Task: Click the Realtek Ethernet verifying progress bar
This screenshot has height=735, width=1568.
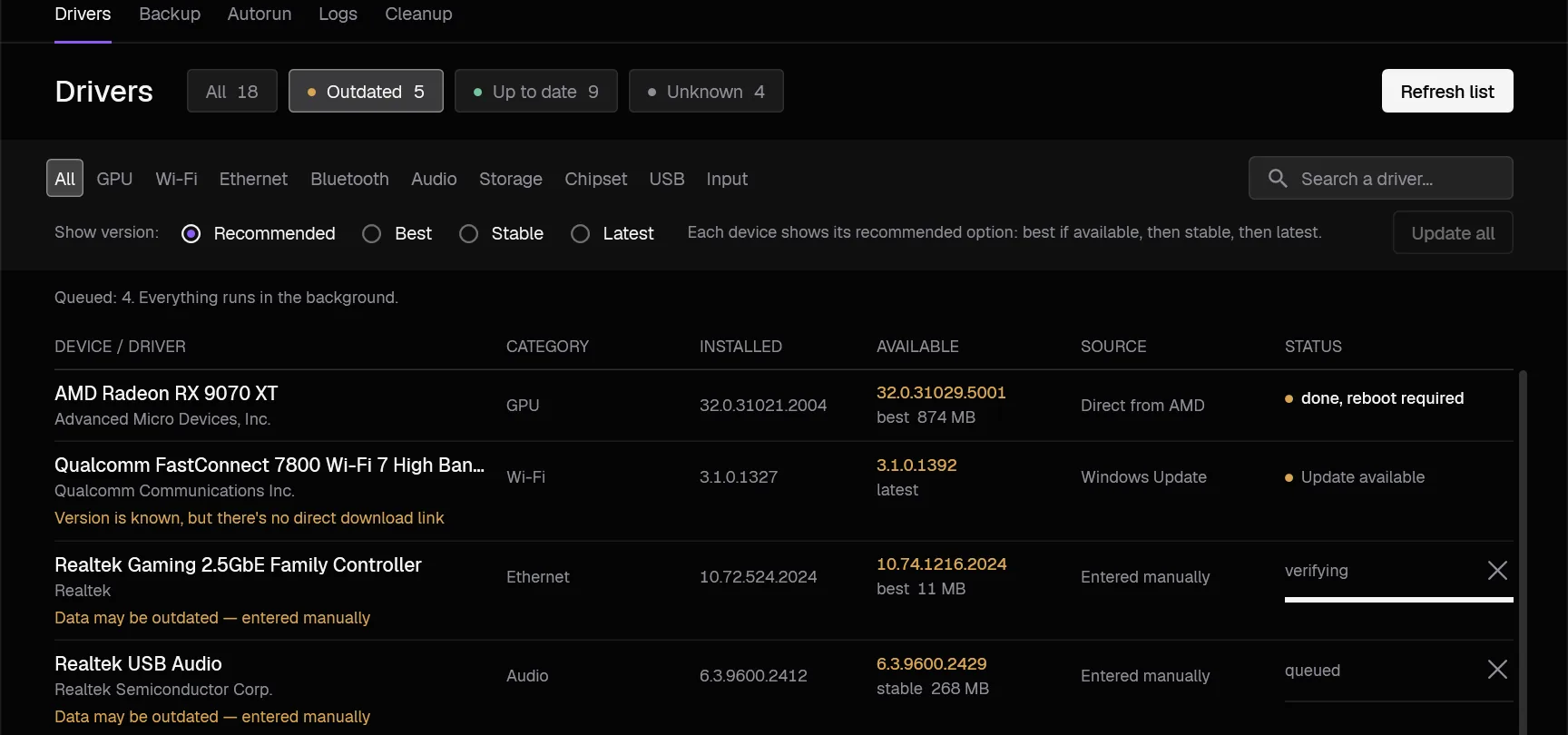Action: click(1398, 600)
